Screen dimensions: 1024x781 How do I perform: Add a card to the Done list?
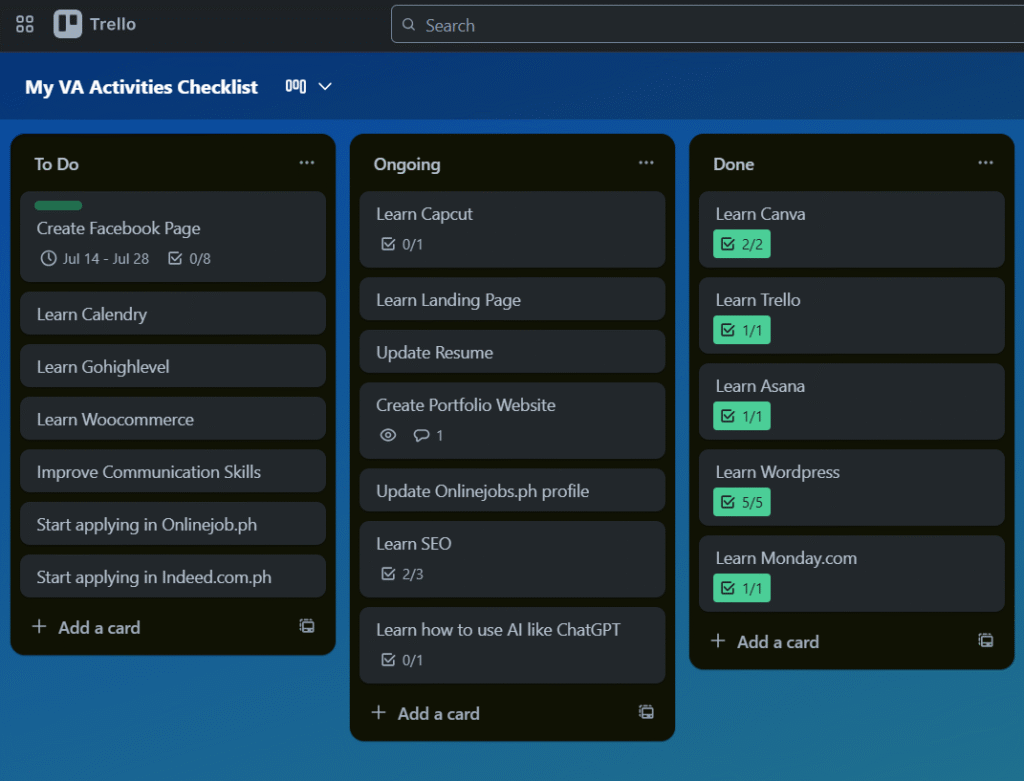[765, 642]
